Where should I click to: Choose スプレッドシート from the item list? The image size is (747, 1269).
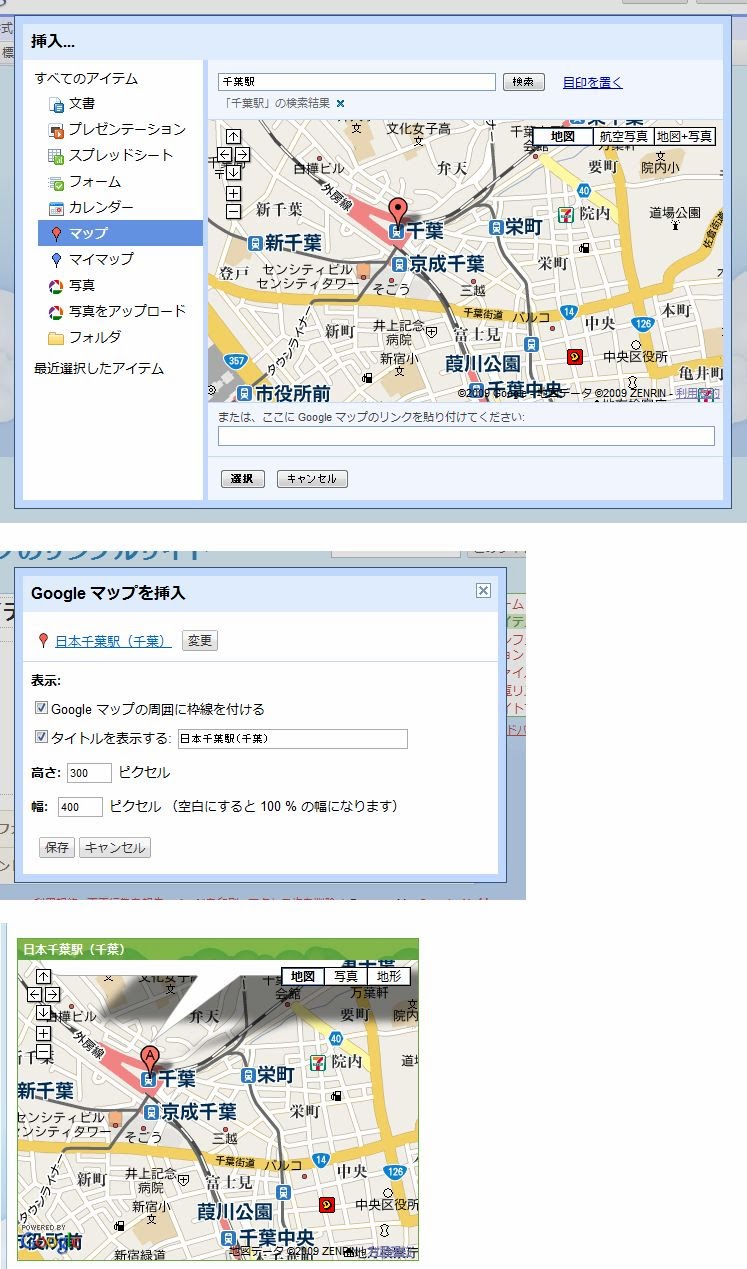(120, 155)
